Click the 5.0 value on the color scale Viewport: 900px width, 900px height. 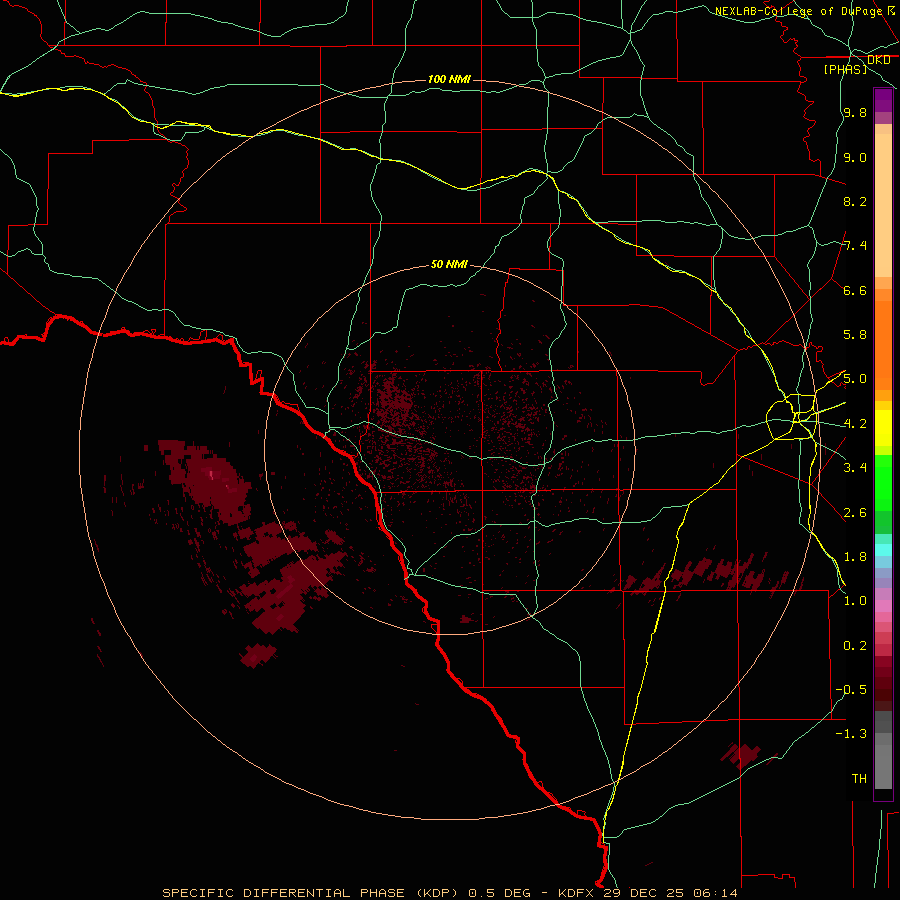click(x=855, y=379)
